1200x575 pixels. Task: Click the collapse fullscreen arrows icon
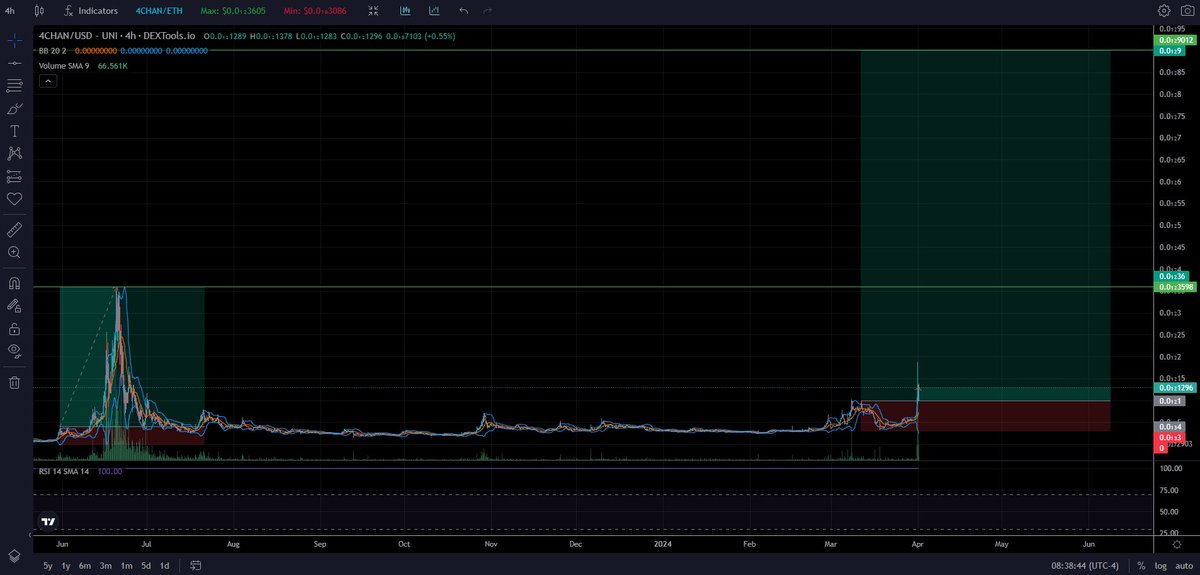tap(373, 11)
